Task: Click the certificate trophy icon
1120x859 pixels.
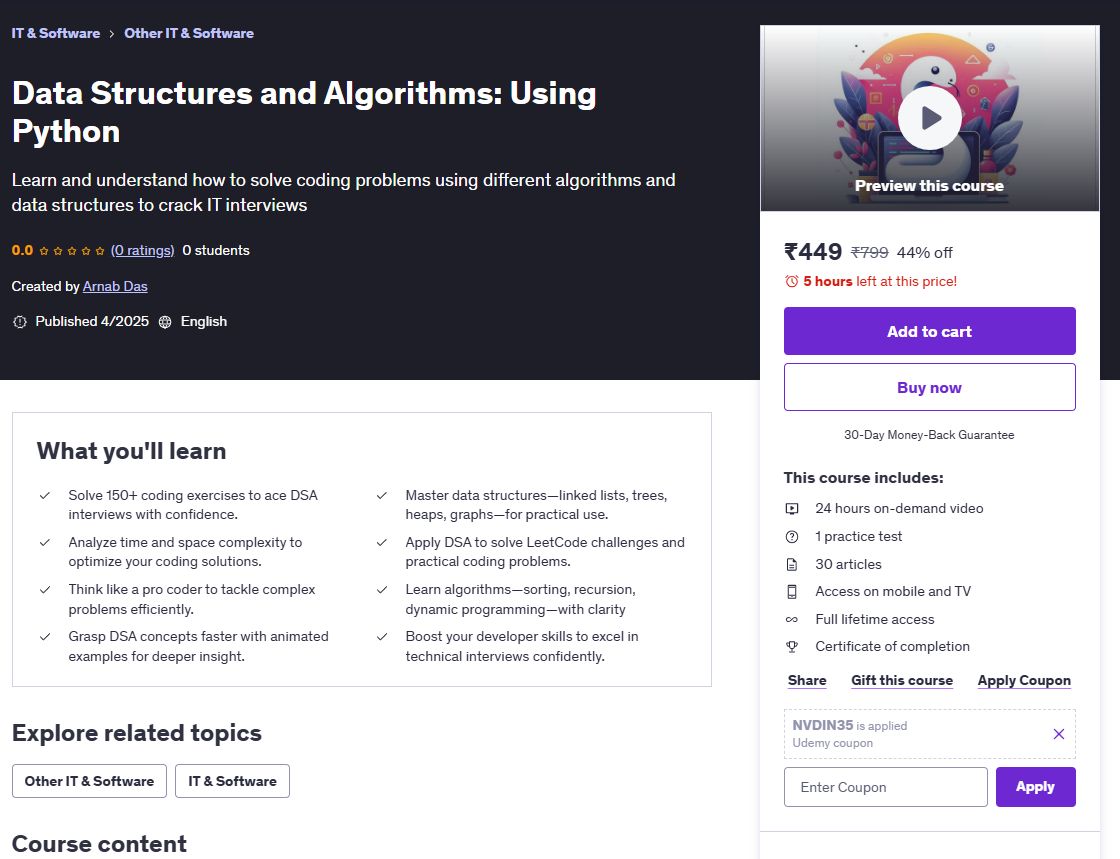Action: pos(792,646)
